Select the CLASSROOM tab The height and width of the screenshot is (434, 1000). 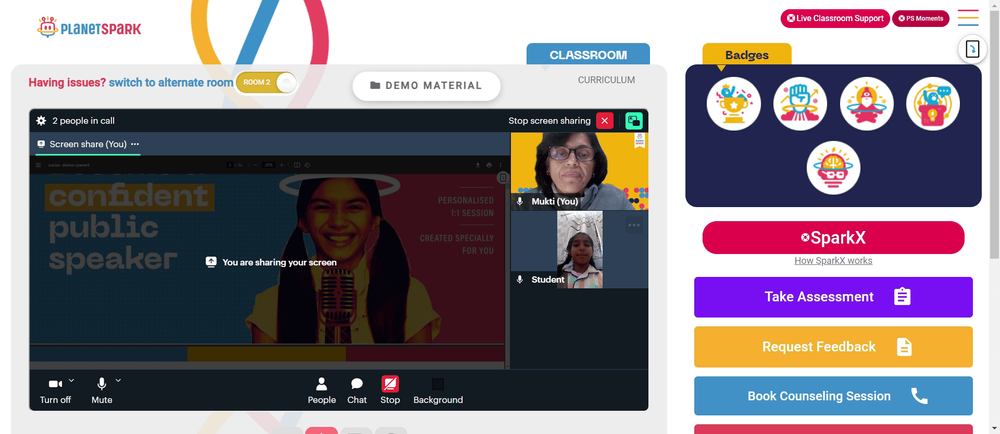[x=588, y=55]
